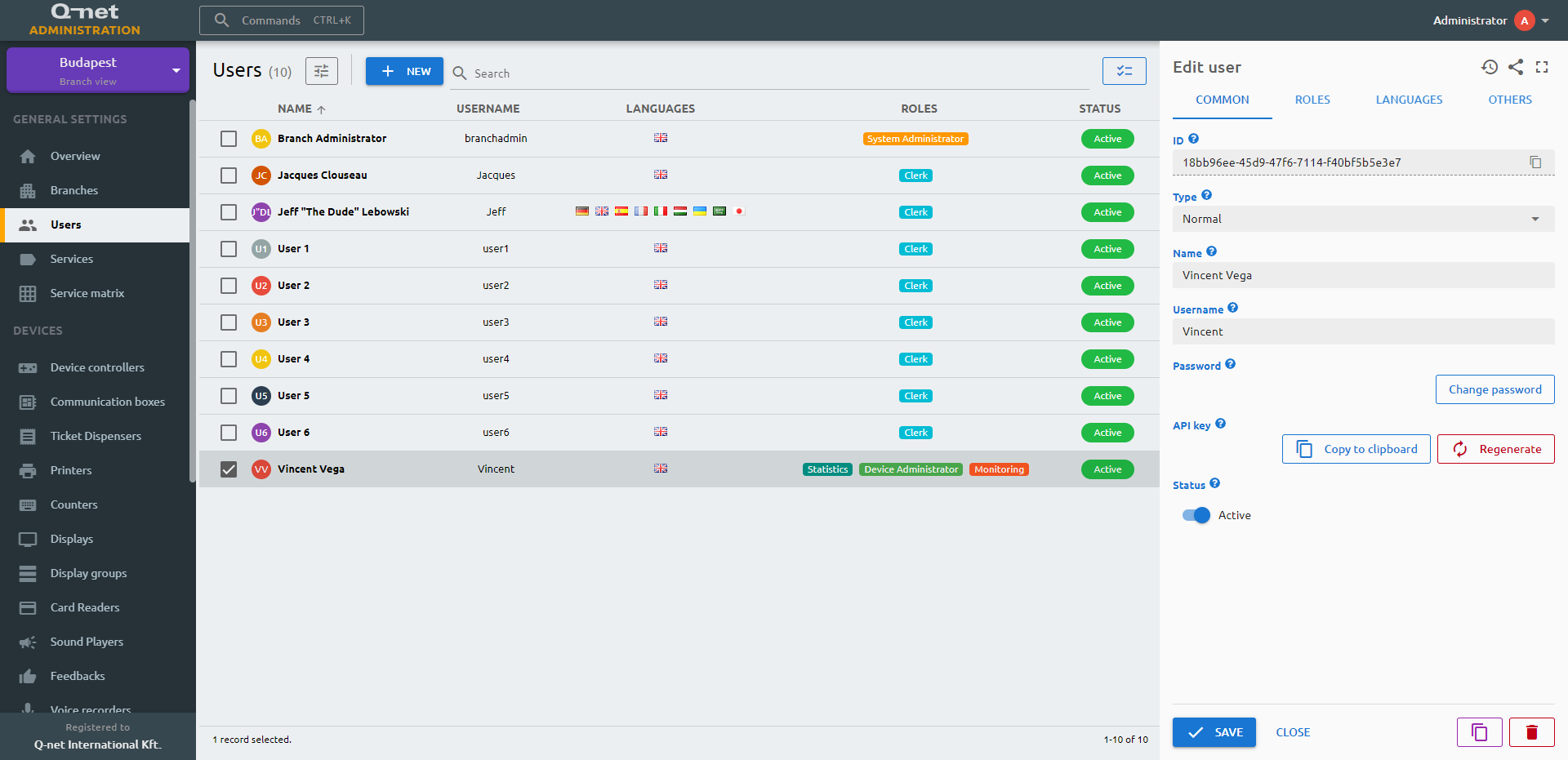Screen dimensions: 1568x760
Task: Duplicate user with the purple copy button
Action: (x=1480, y=732)
